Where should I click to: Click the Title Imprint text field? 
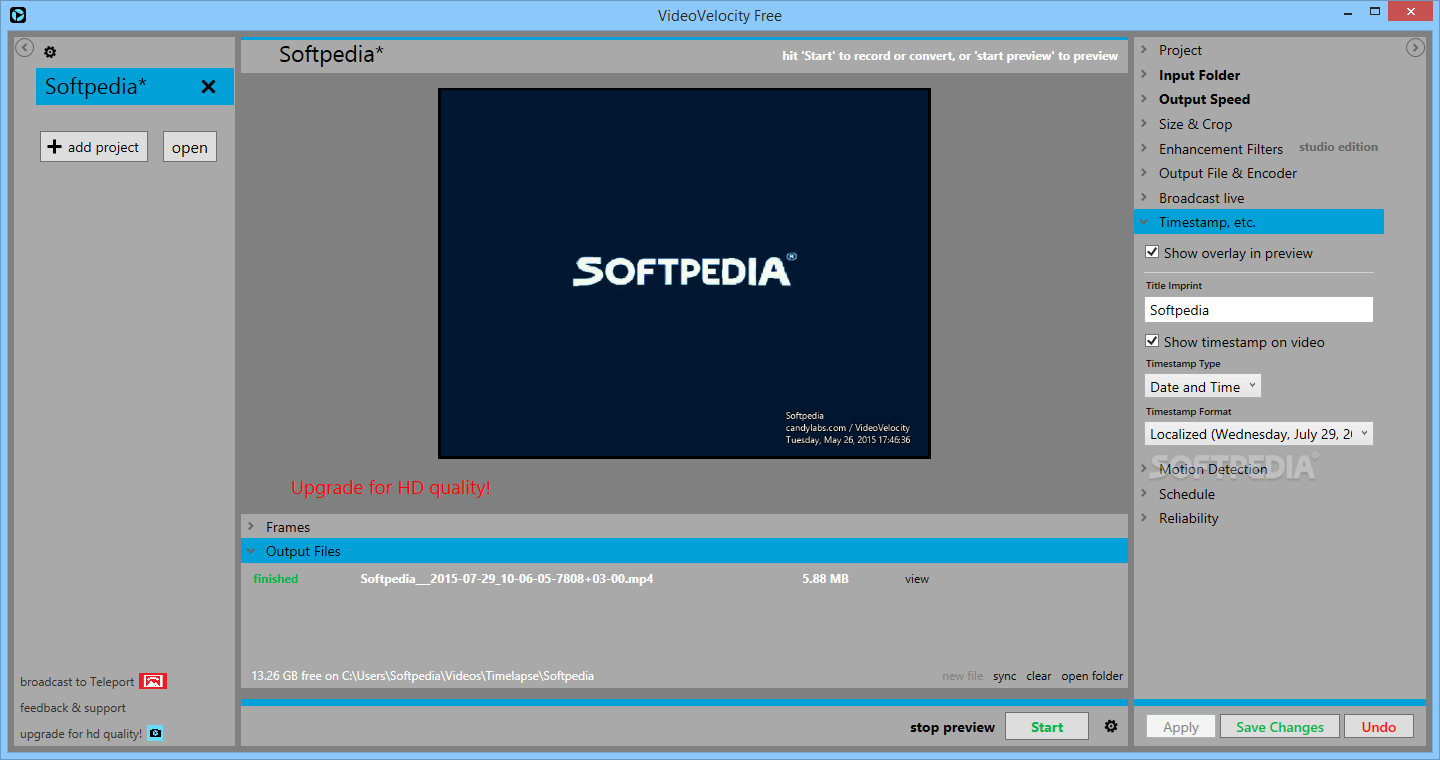(x=1259, y=310)
